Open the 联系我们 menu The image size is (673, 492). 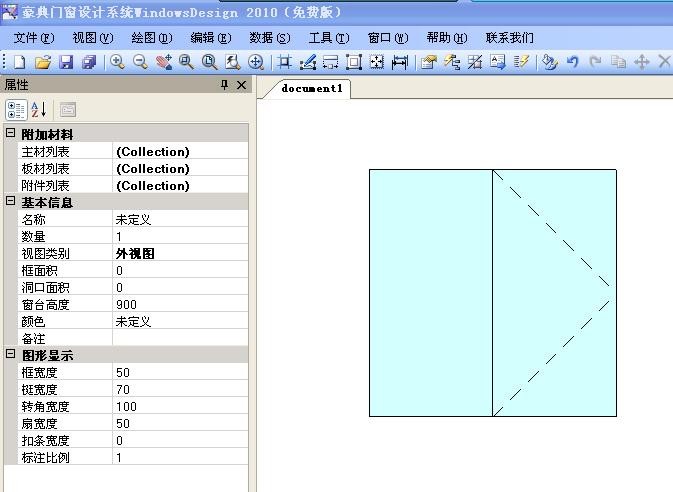pos(509,38)
